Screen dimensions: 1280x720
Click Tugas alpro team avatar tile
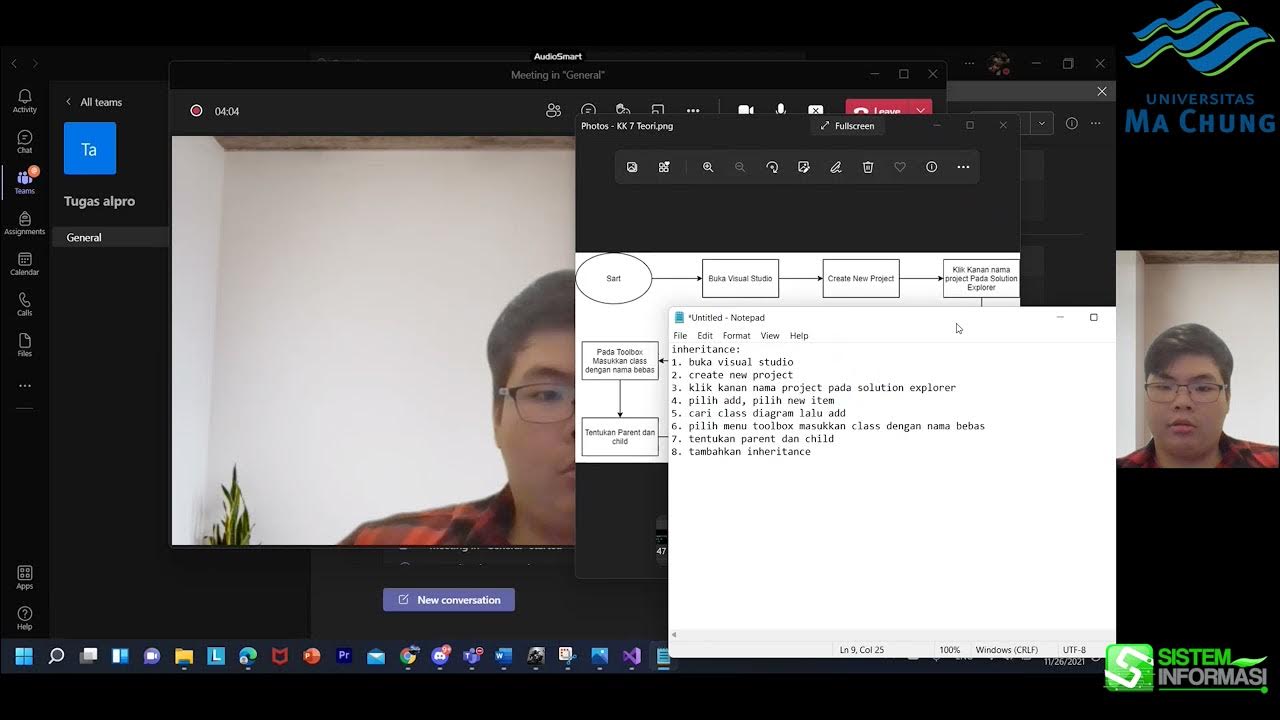coord(90,149)
